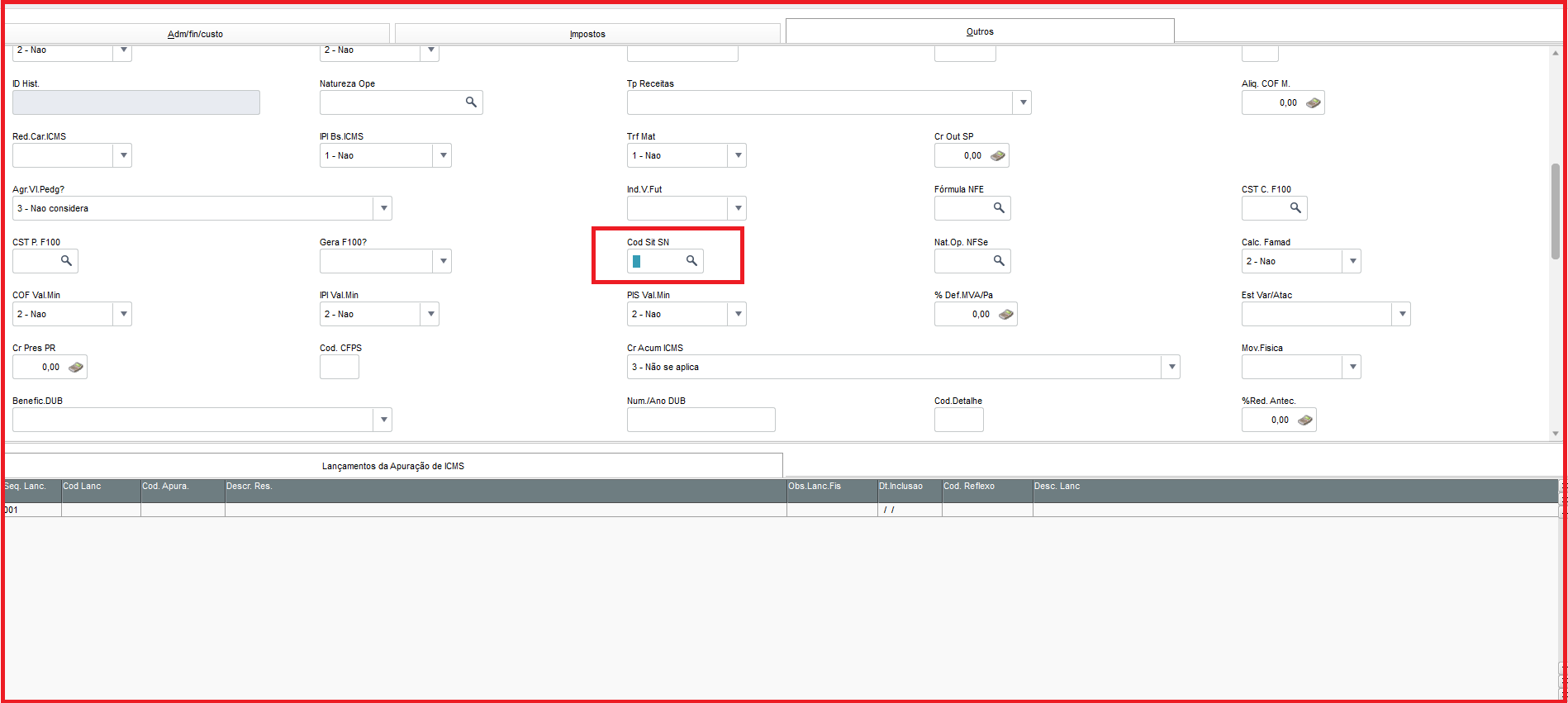Expand the IPI Bs.ICMS dropdown
The image size is (1568, 703).
click(443, 155)
